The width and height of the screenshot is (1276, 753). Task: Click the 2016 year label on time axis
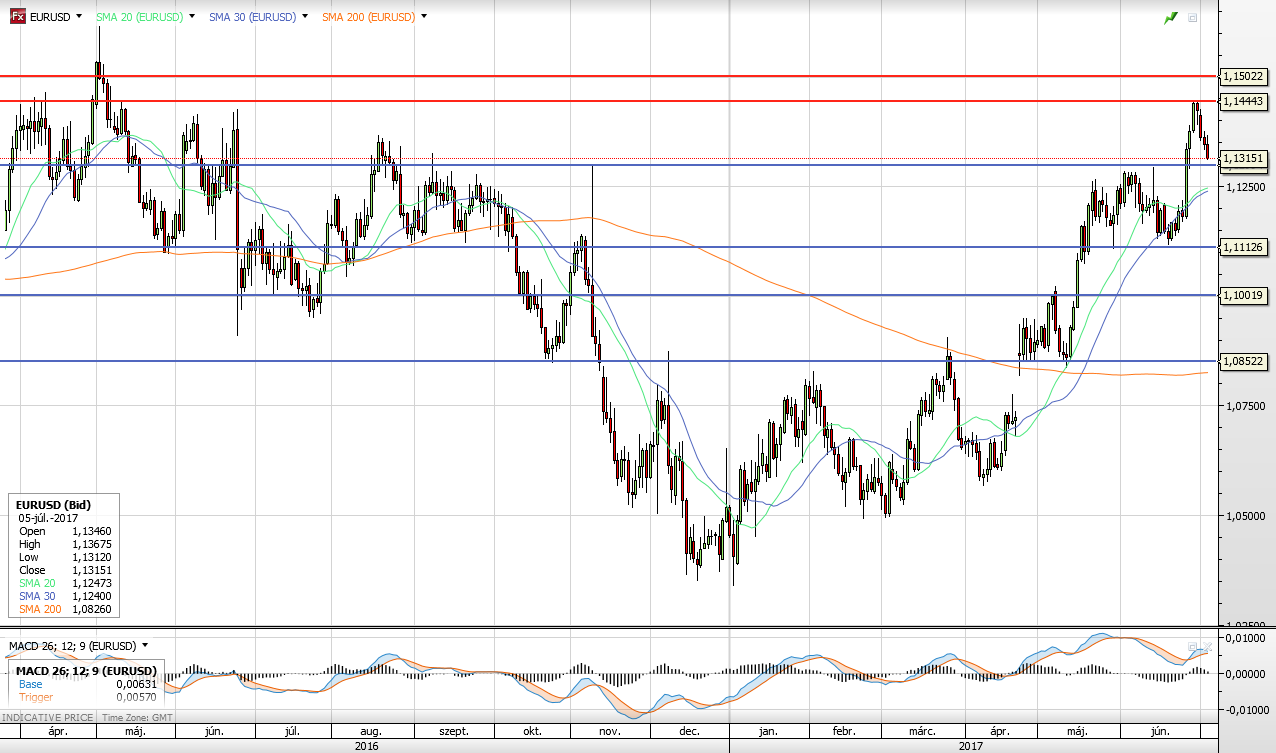366,746
